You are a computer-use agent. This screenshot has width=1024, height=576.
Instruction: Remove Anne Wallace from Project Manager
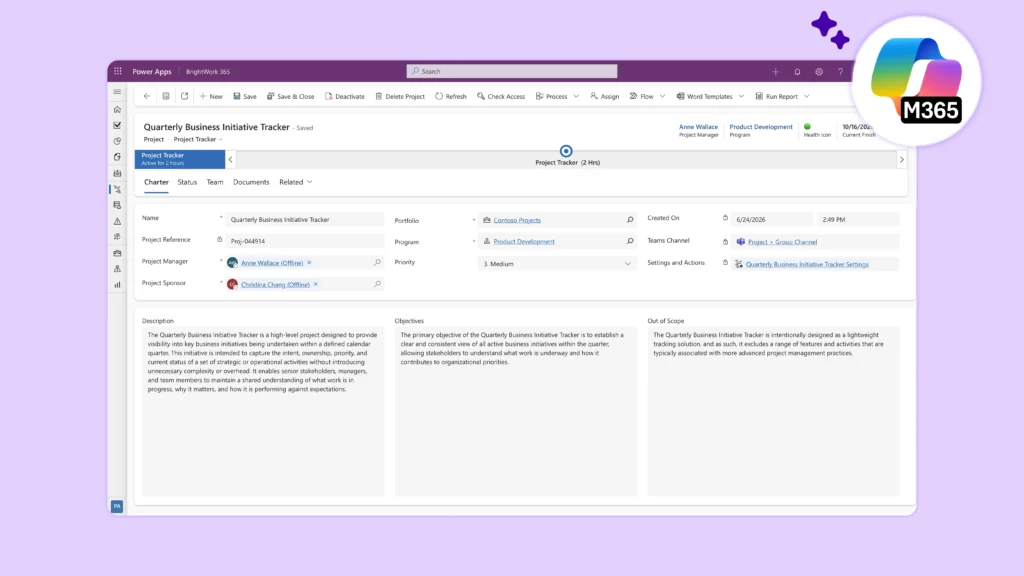click(310, 263)
